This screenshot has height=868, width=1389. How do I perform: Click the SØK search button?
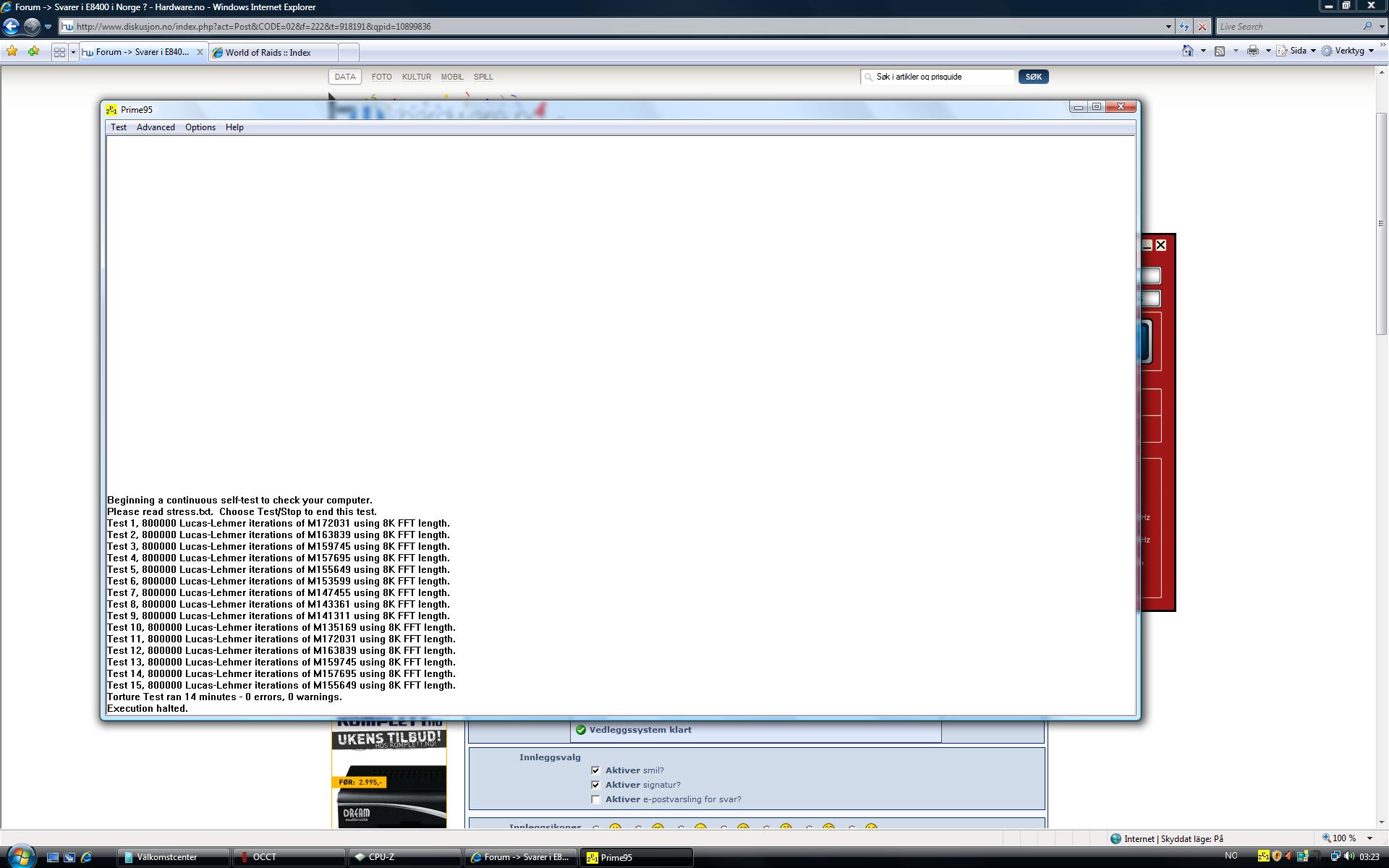1033,77
